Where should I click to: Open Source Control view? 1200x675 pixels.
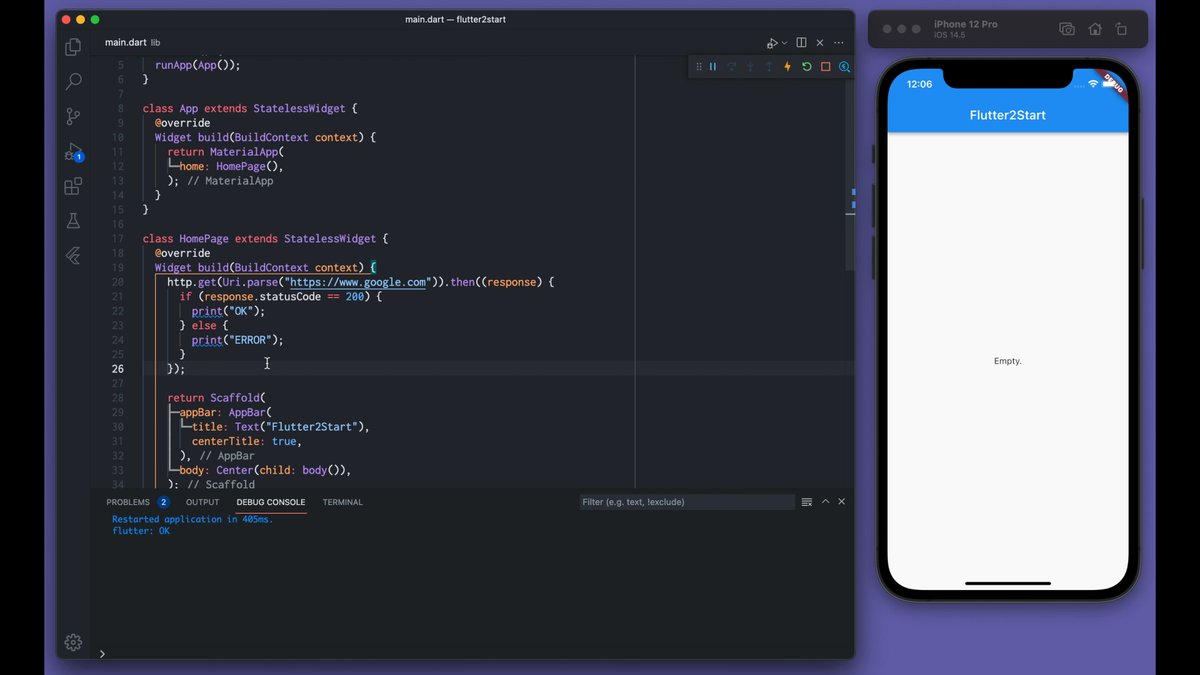(x=73, y=116)
